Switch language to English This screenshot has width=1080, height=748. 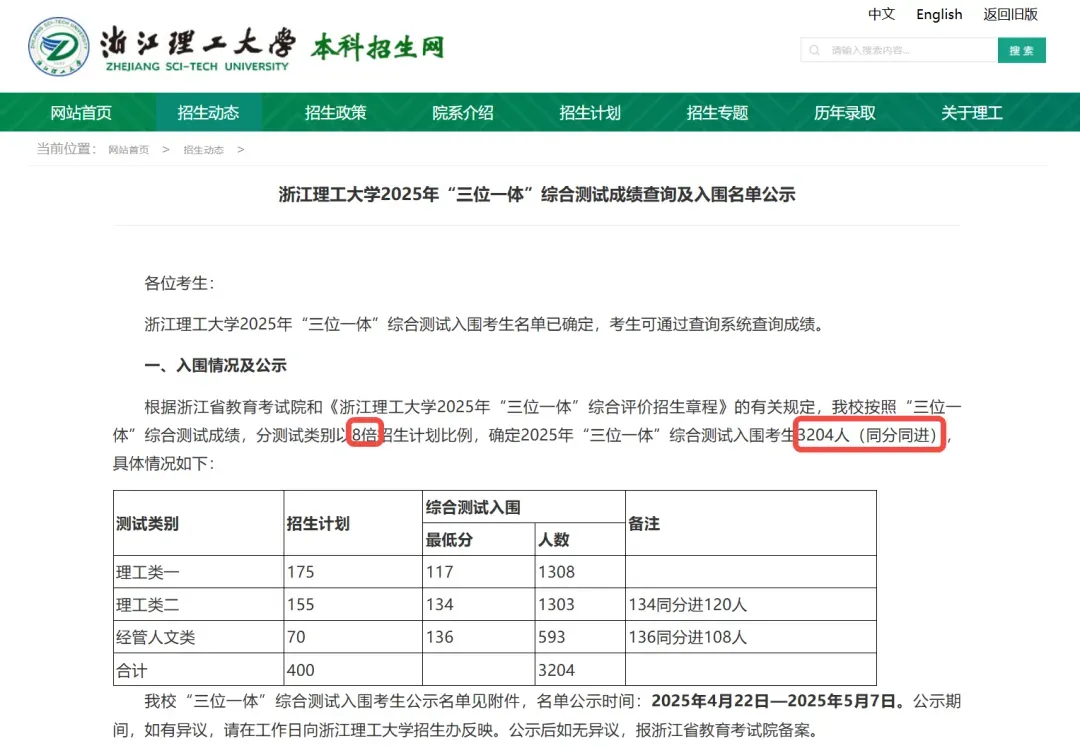tap(939, 14)
